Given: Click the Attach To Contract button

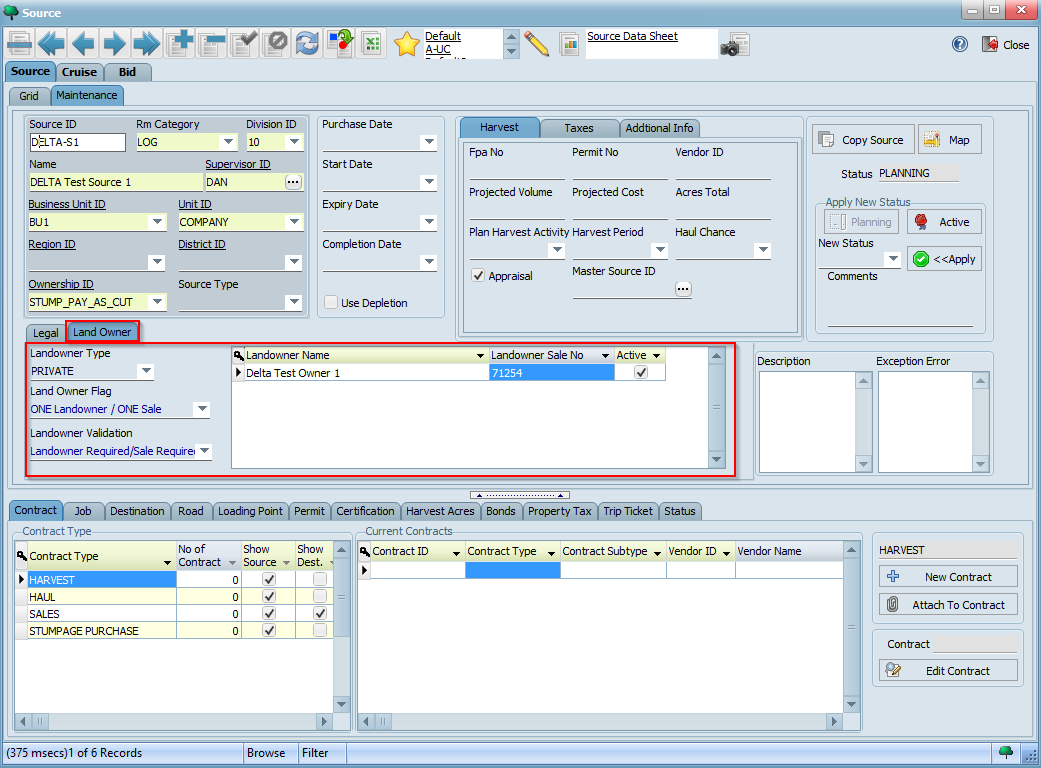Looking at the screenshot, I should tap(948, 605).
